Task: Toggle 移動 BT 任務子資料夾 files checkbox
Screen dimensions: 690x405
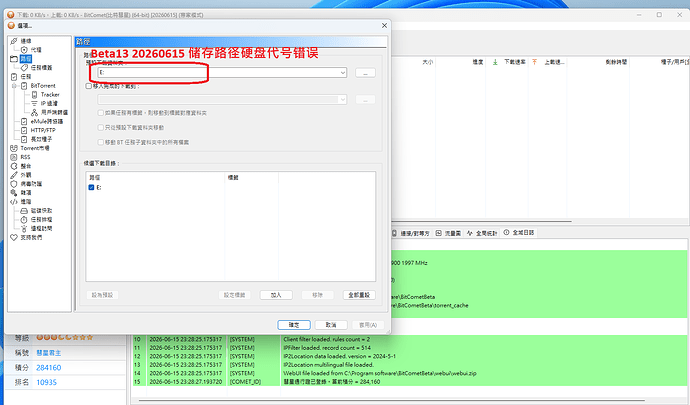Action: [100, 143]
